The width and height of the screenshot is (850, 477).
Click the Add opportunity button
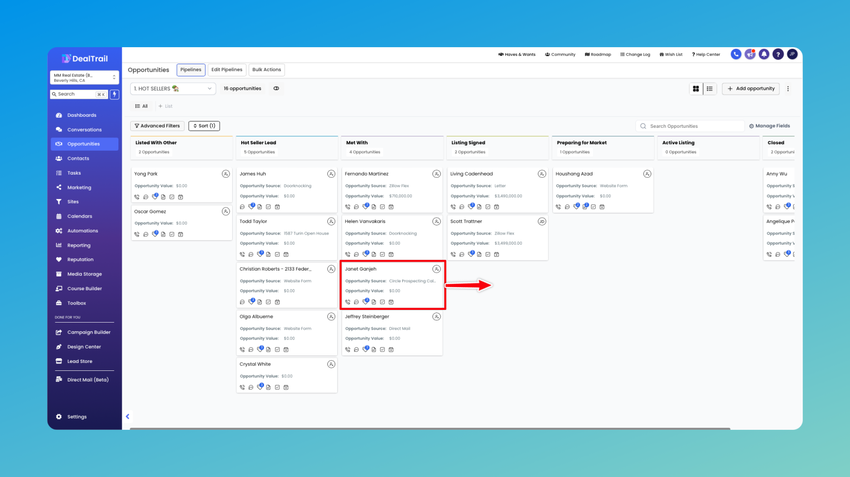pyautogui.click(x=751, y=88)
